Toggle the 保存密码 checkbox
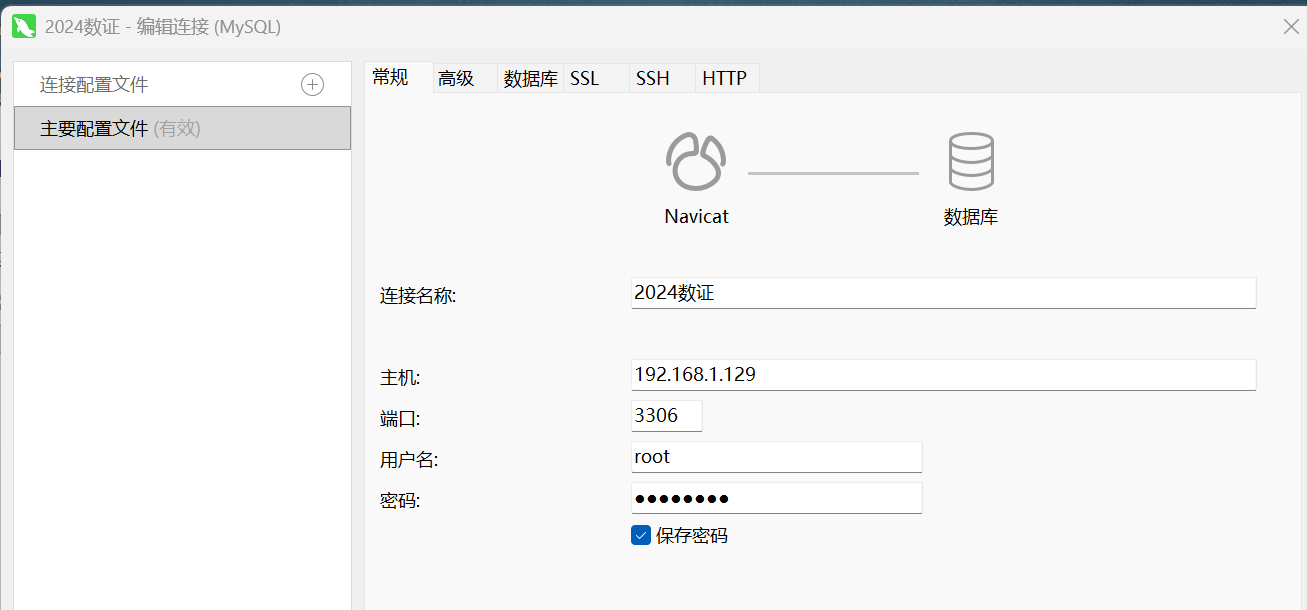 (x=641, y=535)
